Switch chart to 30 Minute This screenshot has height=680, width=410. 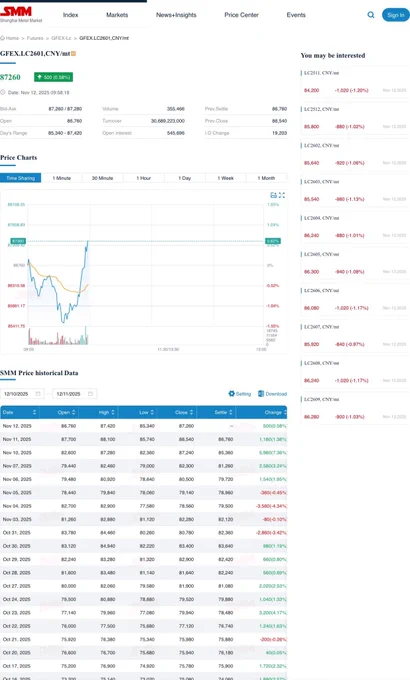(x=102, y=178)
